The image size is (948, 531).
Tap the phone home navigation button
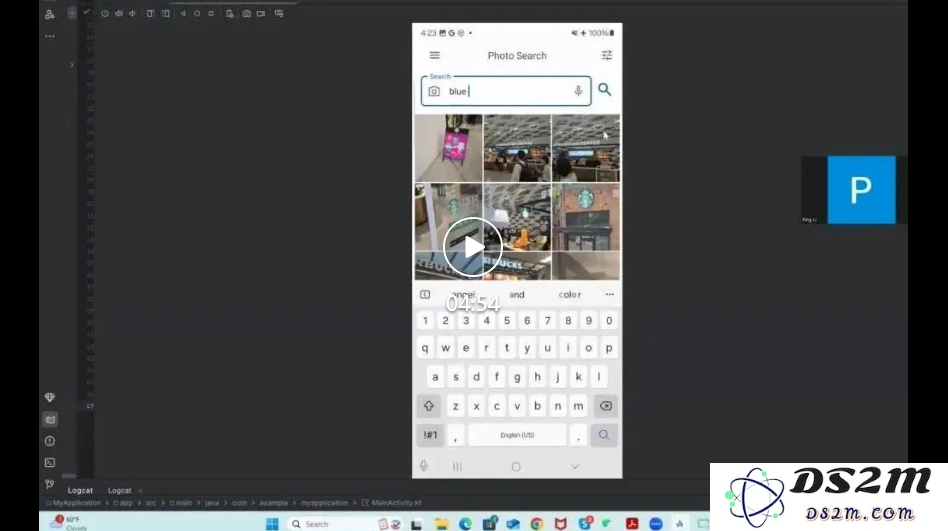point(516,466)
